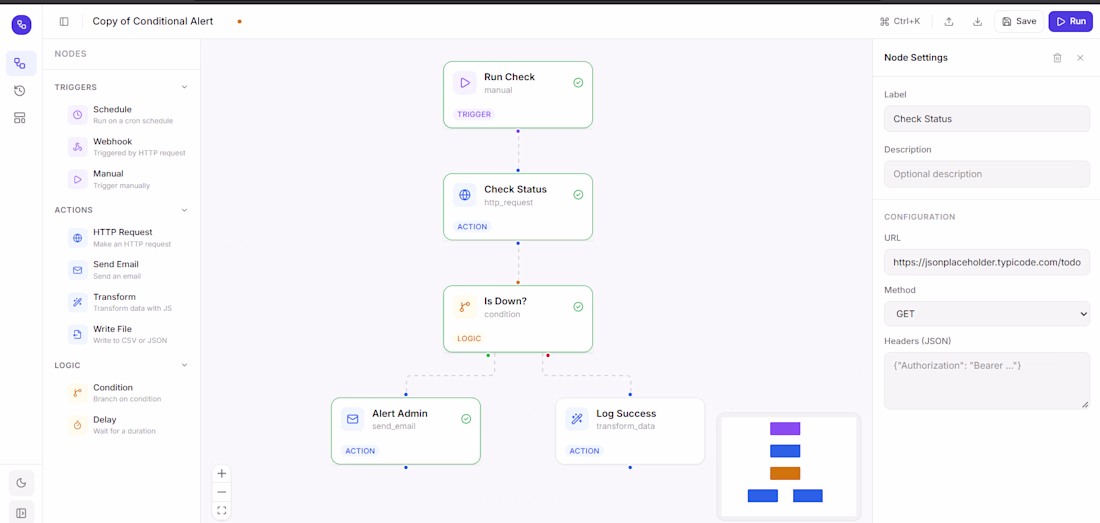Click the upload/export icon in top bar

point(948,22)
